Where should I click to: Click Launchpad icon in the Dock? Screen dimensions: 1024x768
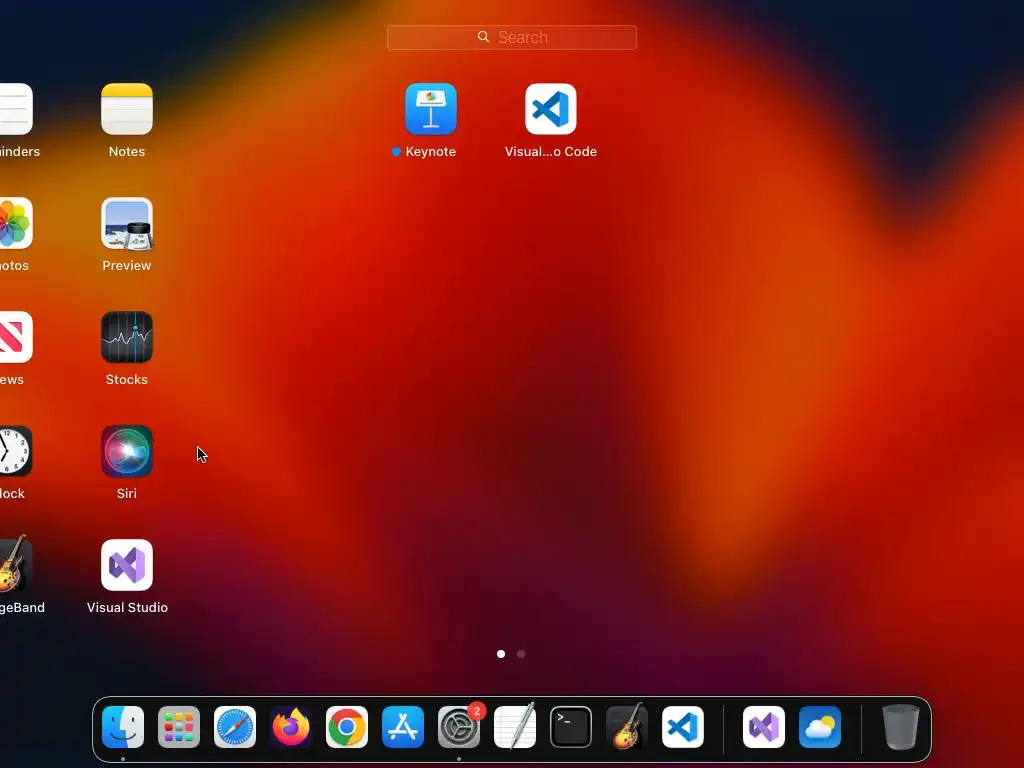[179, 727]
